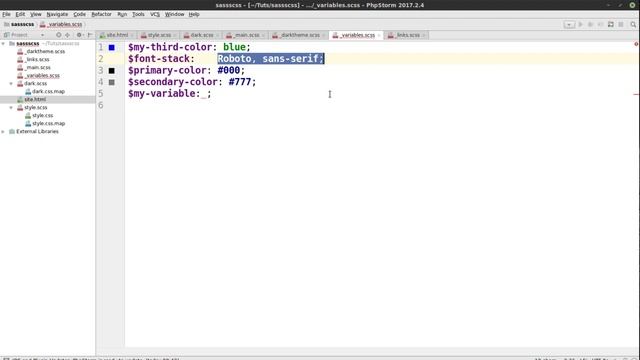Expand External Libraries node
This screenshot has width=640, height=360.
[x=4, y=131]
